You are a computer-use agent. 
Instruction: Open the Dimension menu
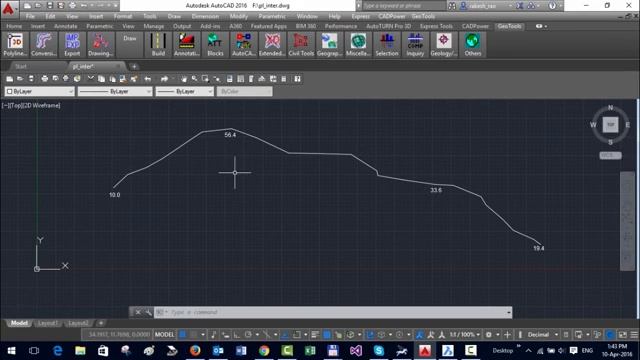click(x=205, y=16)
